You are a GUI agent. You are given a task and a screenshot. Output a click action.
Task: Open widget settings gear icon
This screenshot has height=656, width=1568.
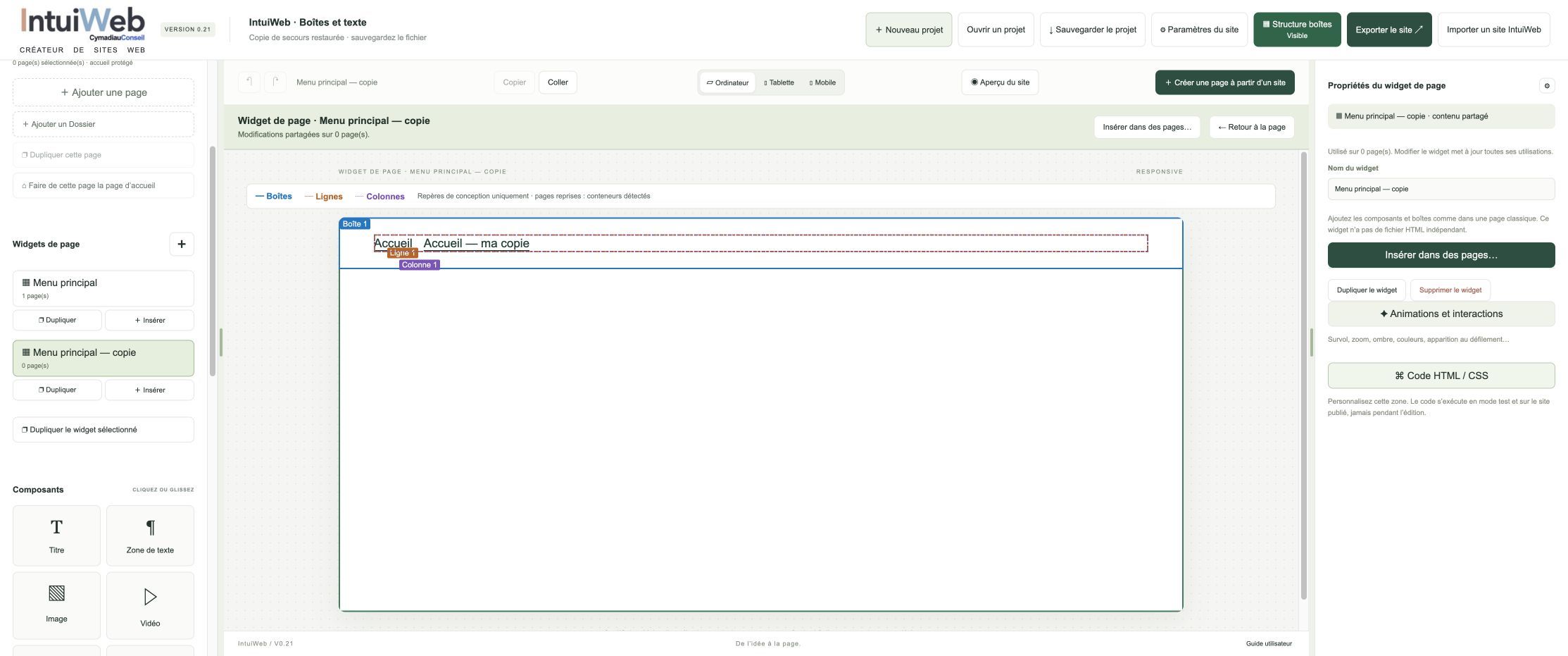1547,86
